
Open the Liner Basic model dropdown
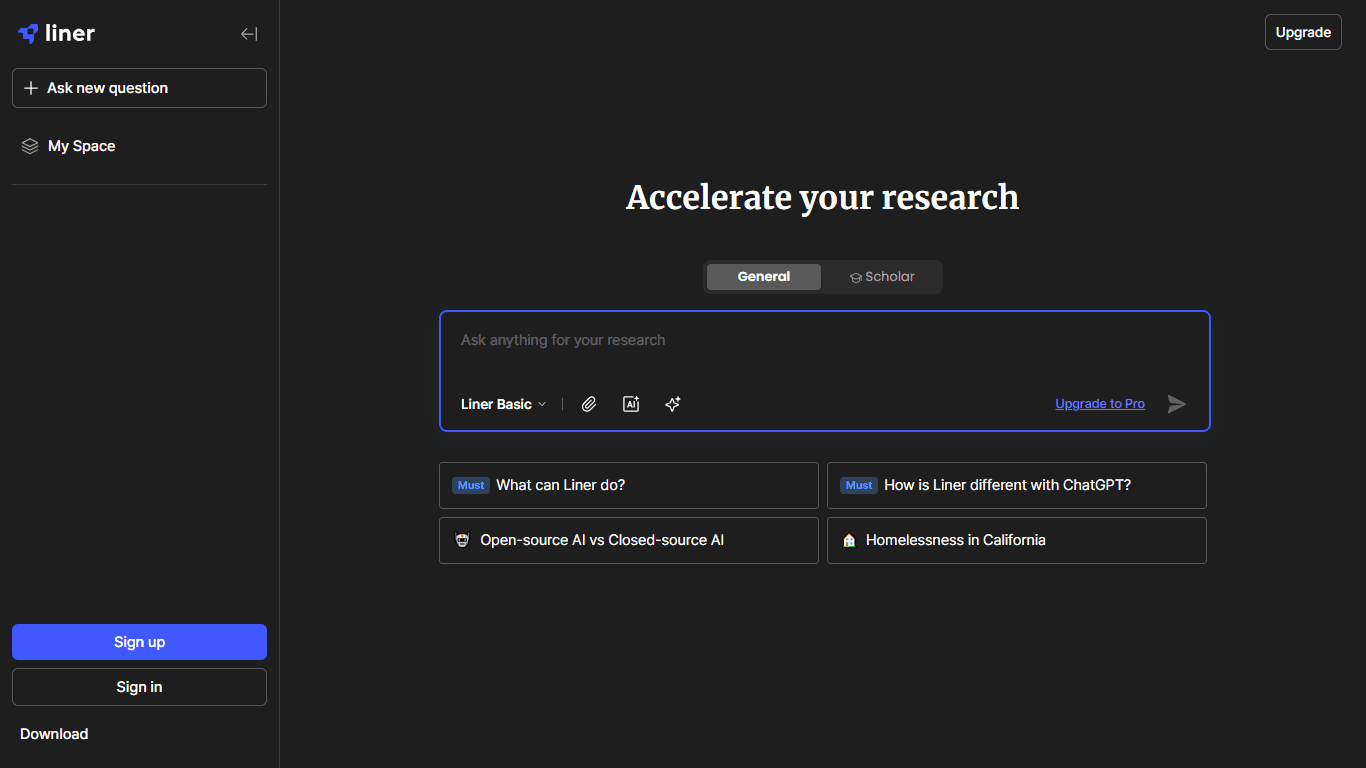tap(497, 404)
